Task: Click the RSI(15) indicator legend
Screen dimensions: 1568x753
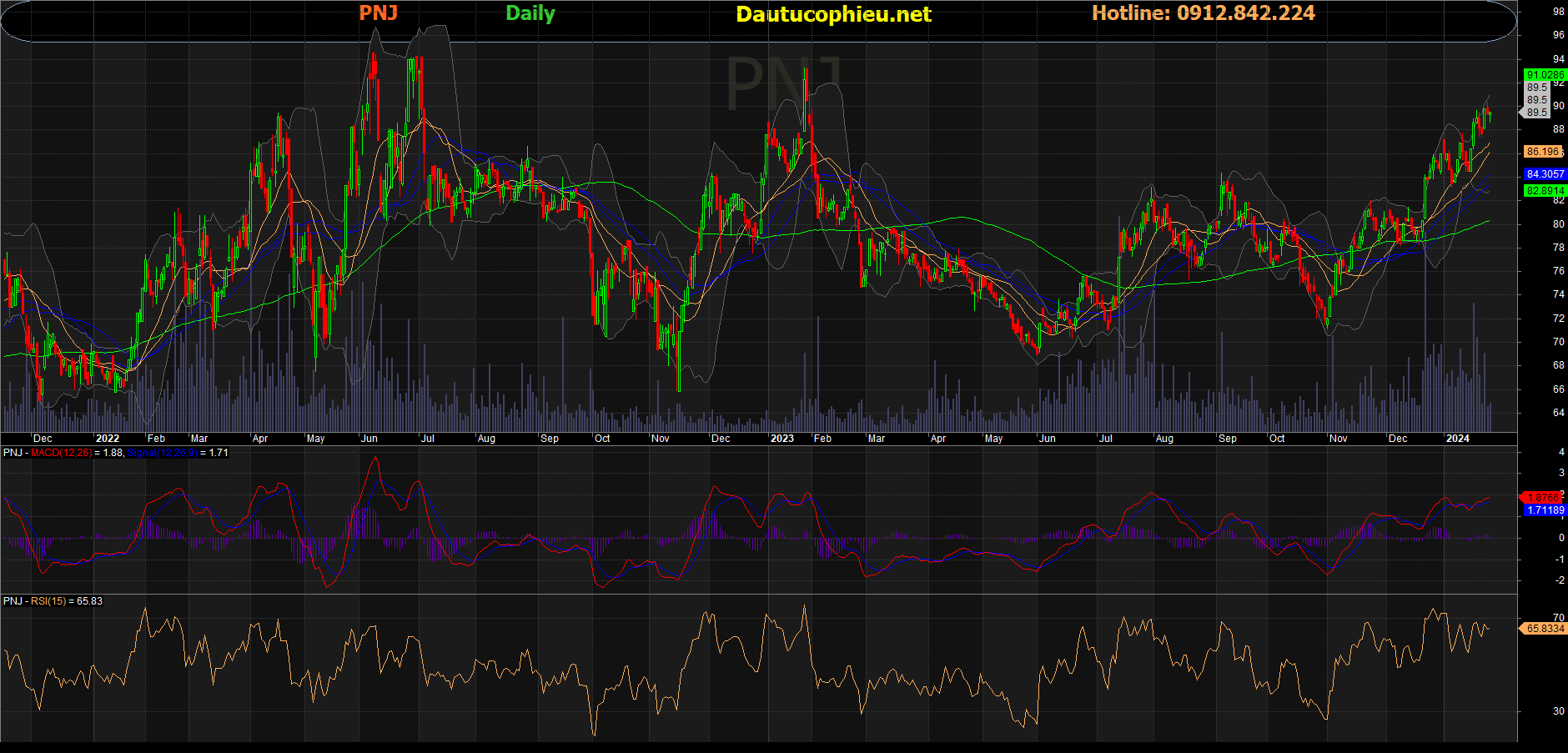Action: point(52,601)
